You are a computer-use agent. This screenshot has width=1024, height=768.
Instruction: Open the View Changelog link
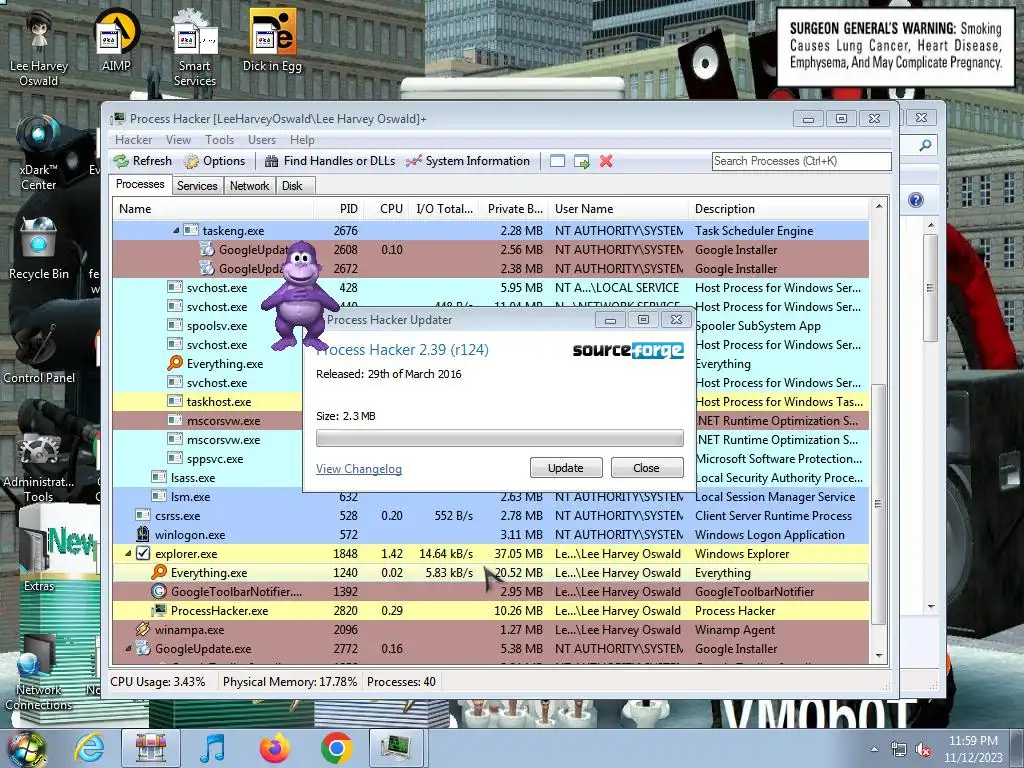359,469
